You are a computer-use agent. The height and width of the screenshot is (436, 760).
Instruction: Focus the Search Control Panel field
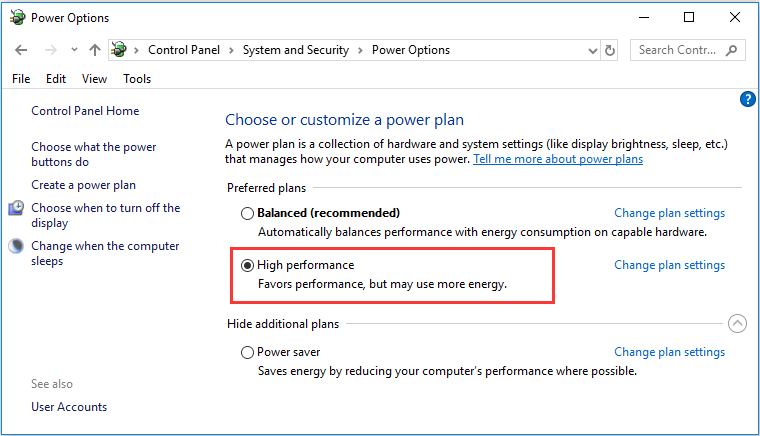tap(679, 50)
